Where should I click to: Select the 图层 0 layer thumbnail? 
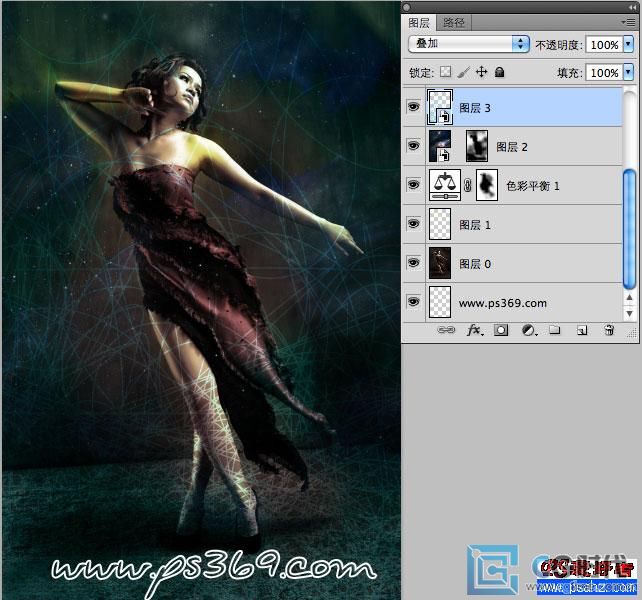(x=440, y=263)
